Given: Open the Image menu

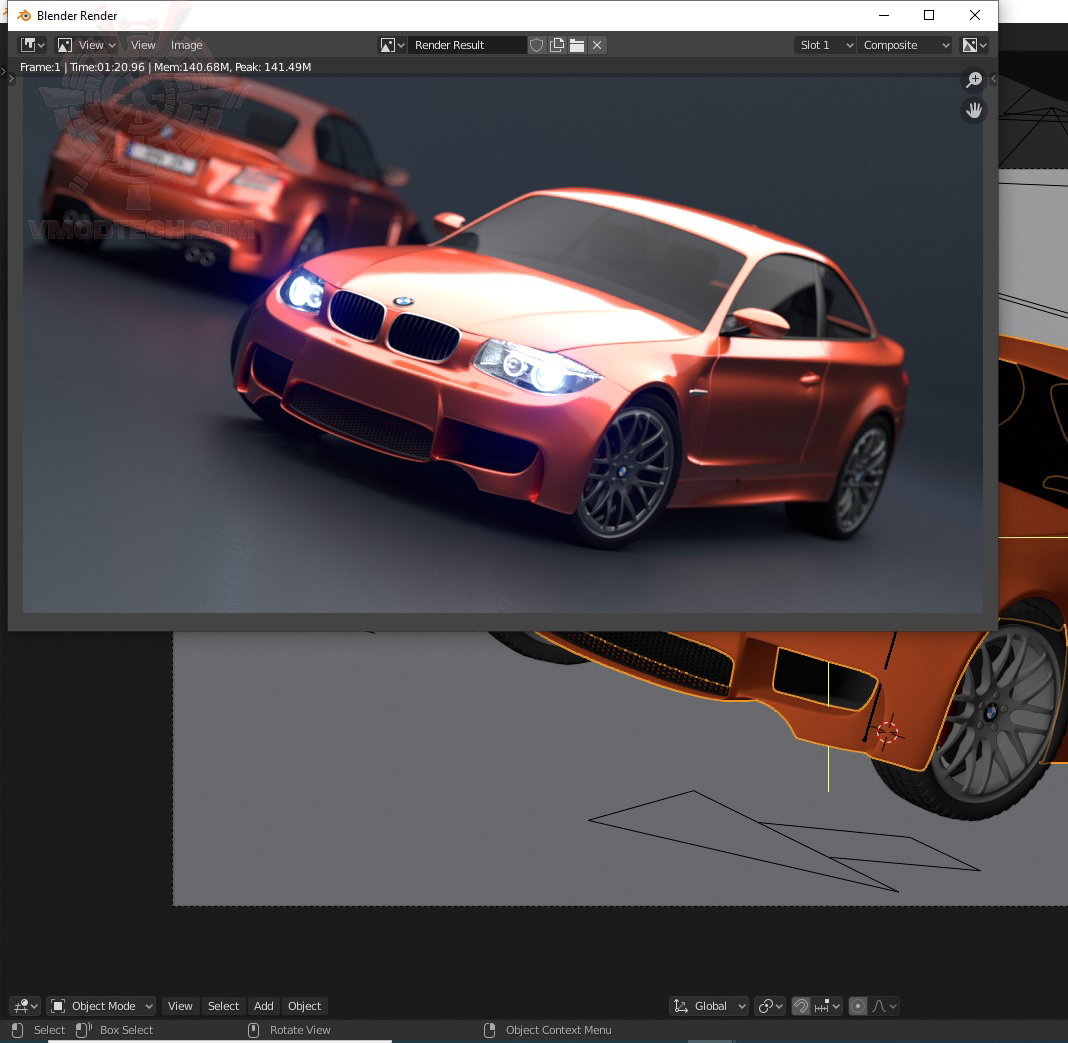Looking at the screenshot, I should click(x=187, y=45).
